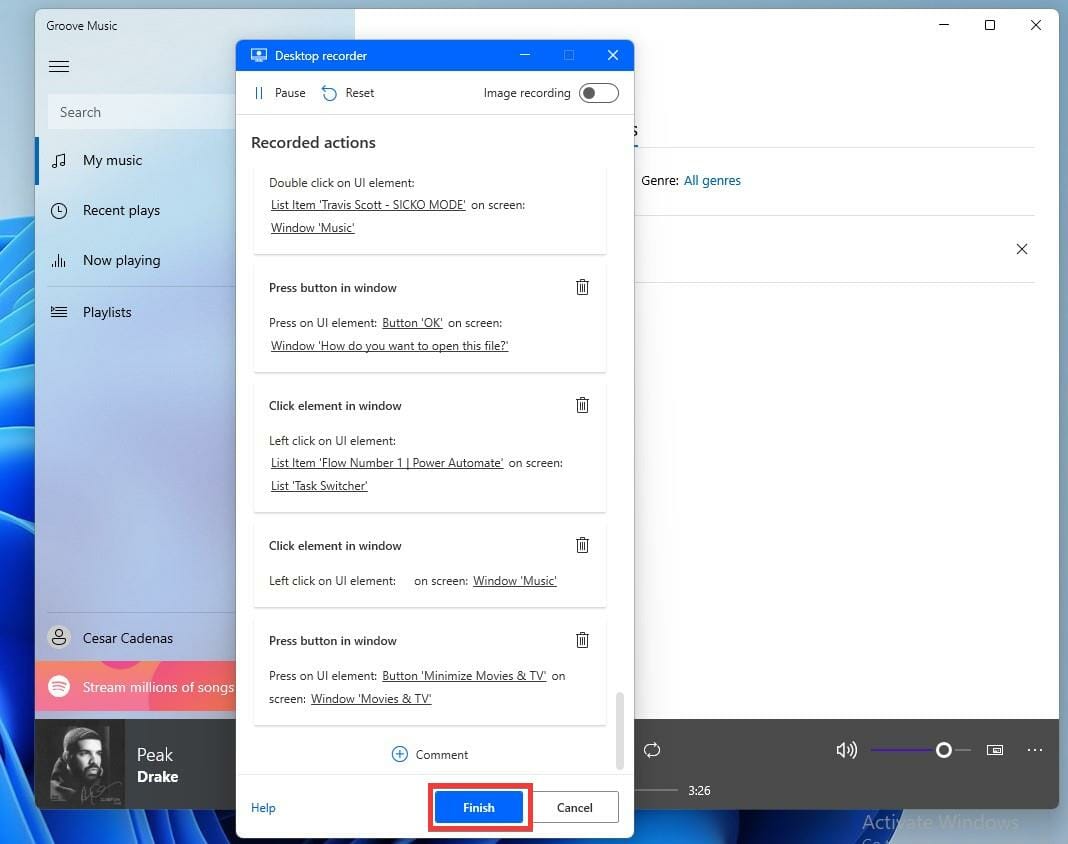
Task: Open the Window 'Movies & TV' link
Action: coord(371,699)
